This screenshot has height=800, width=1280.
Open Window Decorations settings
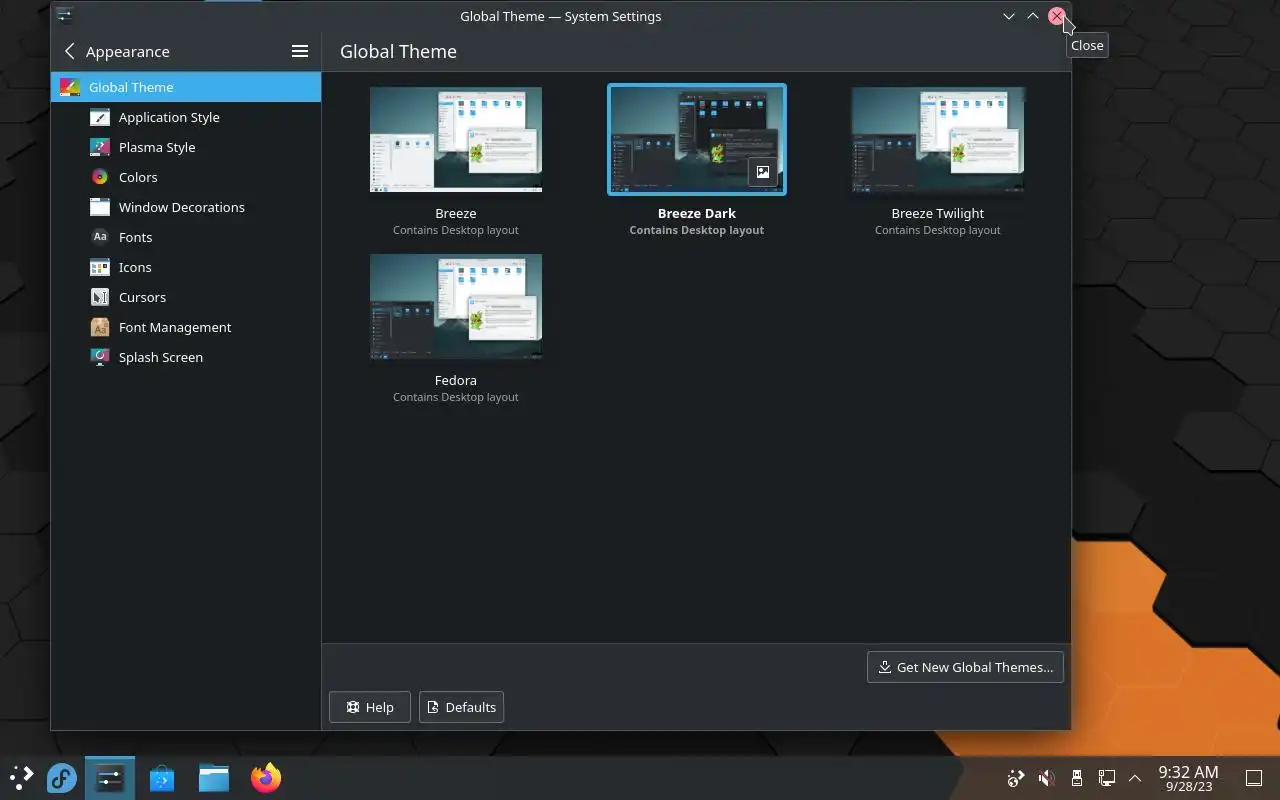[186, 207]
